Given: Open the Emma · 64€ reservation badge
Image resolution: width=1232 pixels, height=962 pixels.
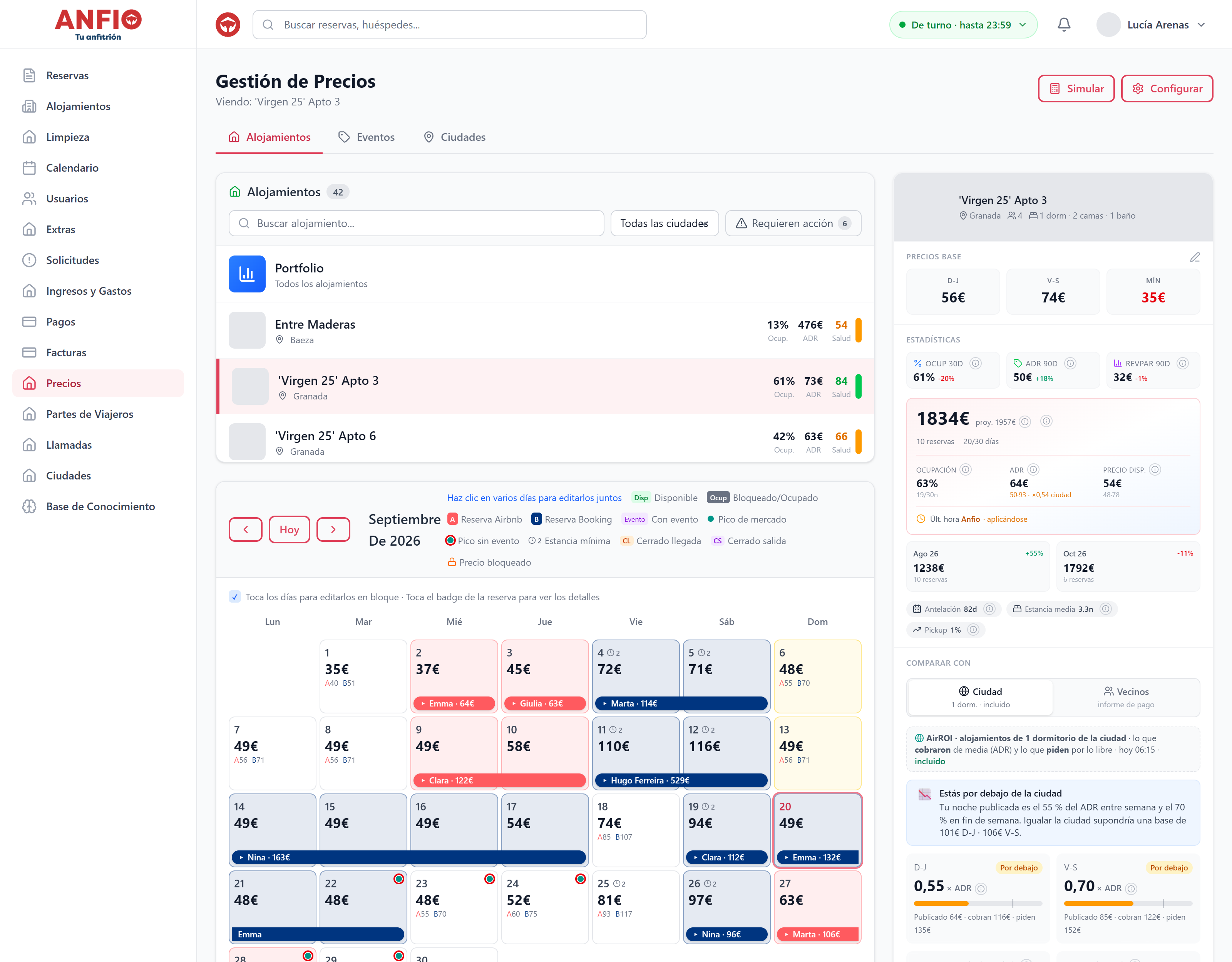Looking at the screenshot, I should (454, 704).
